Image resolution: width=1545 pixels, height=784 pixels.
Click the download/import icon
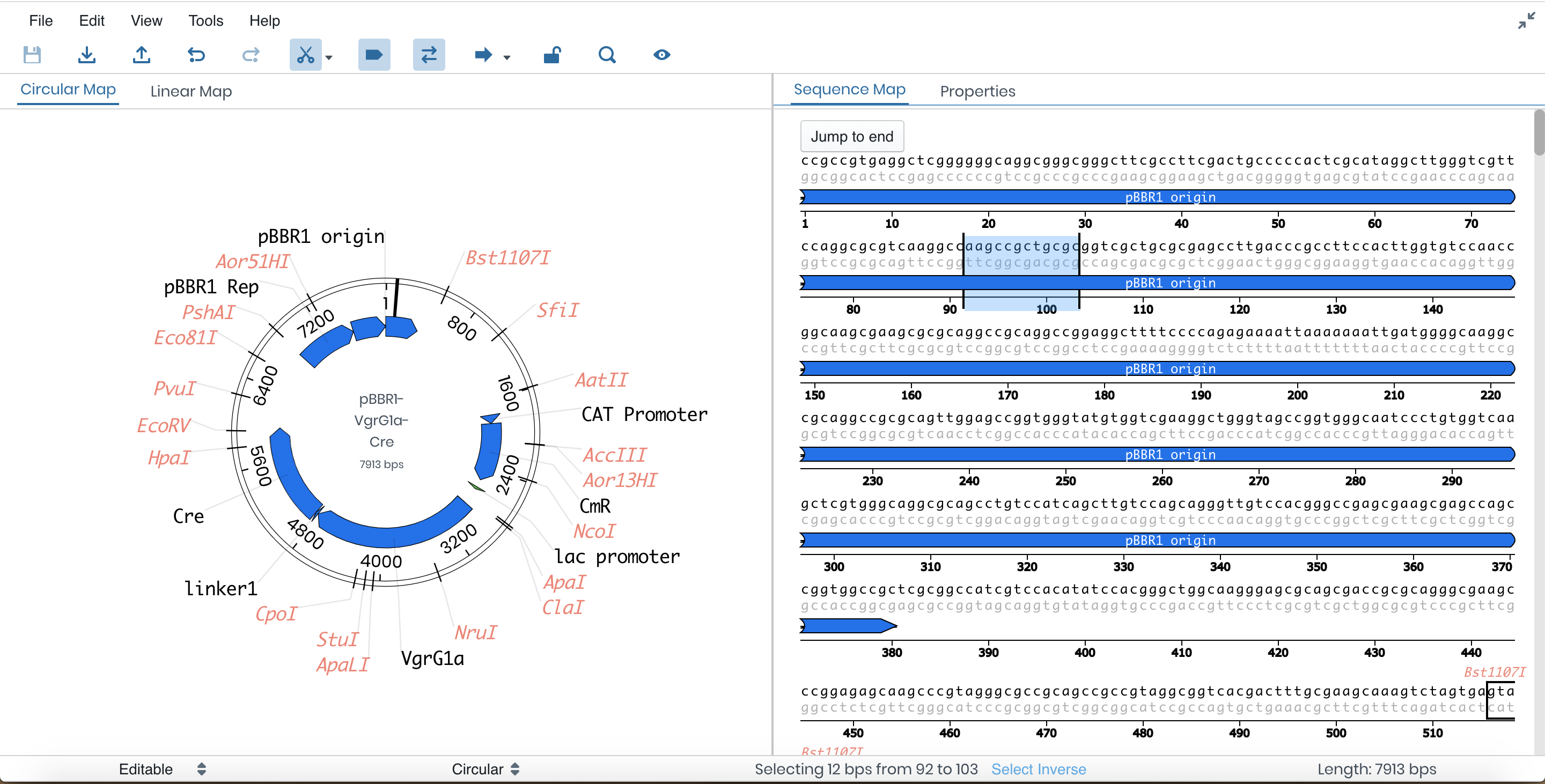coord(87,55)
